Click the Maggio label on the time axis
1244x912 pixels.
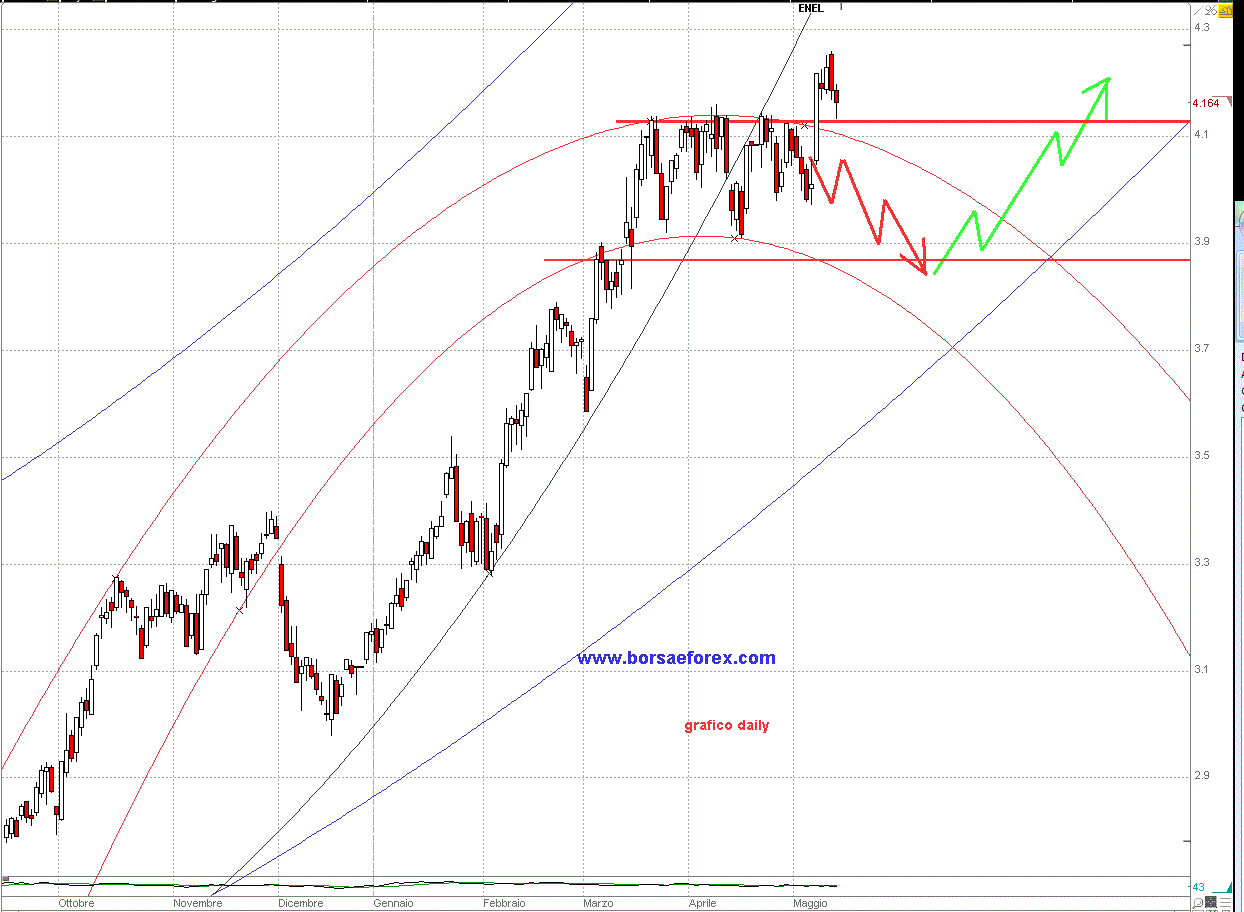[810, 903]
